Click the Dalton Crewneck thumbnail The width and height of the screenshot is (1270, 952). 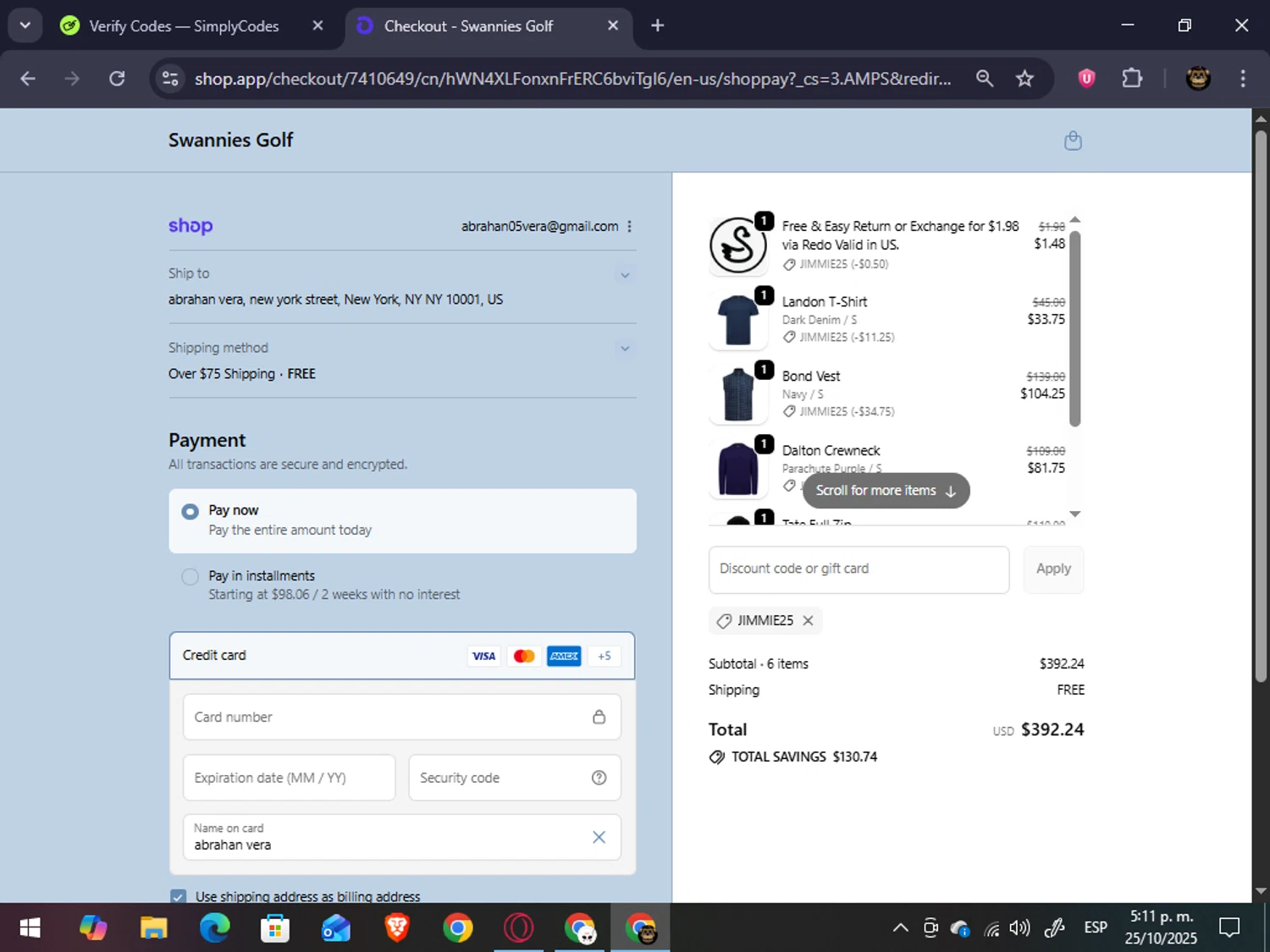(737, 468)
